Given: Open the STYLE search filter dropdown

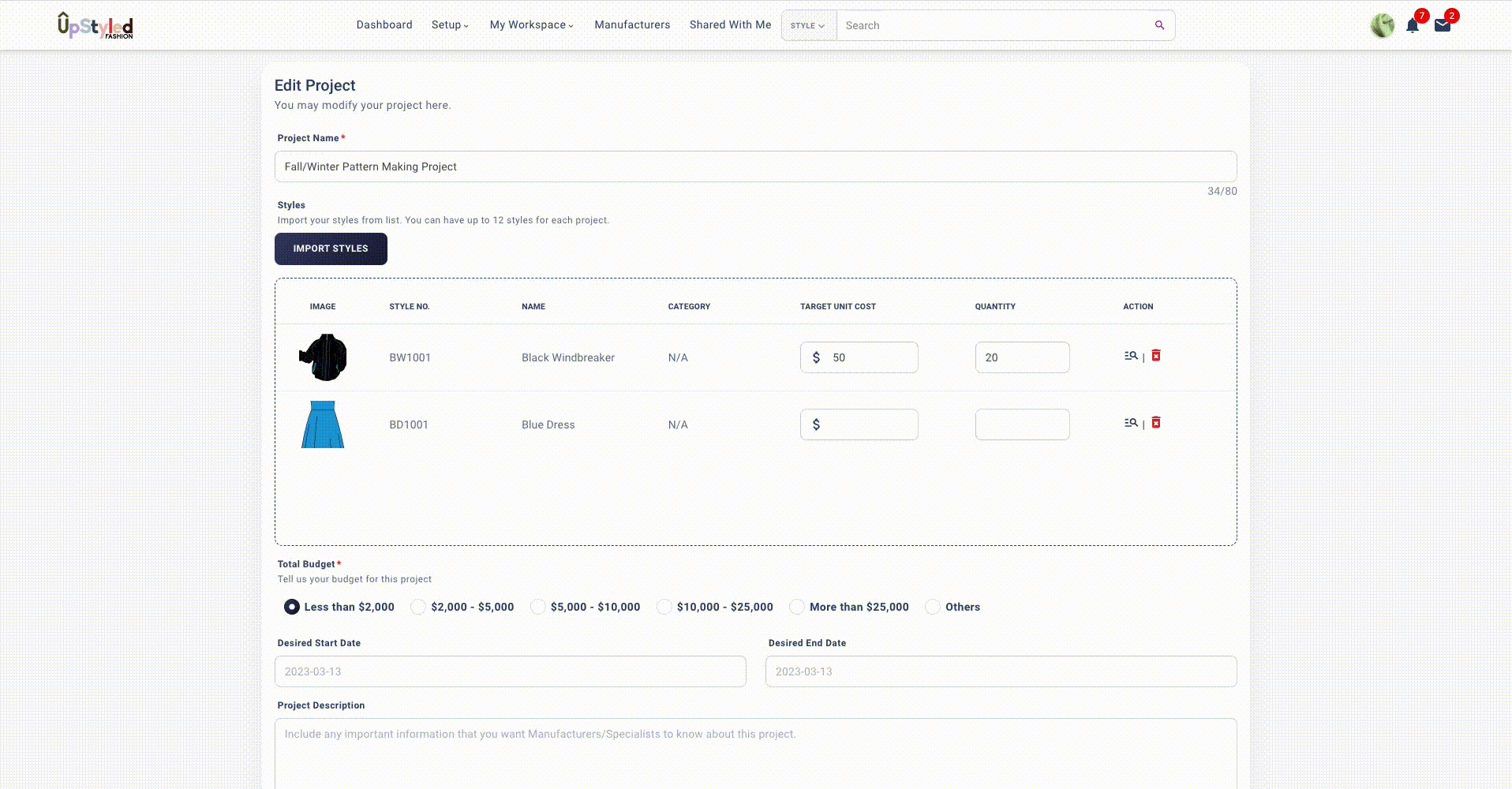Looking at the screenshot, I should (807, 25).
